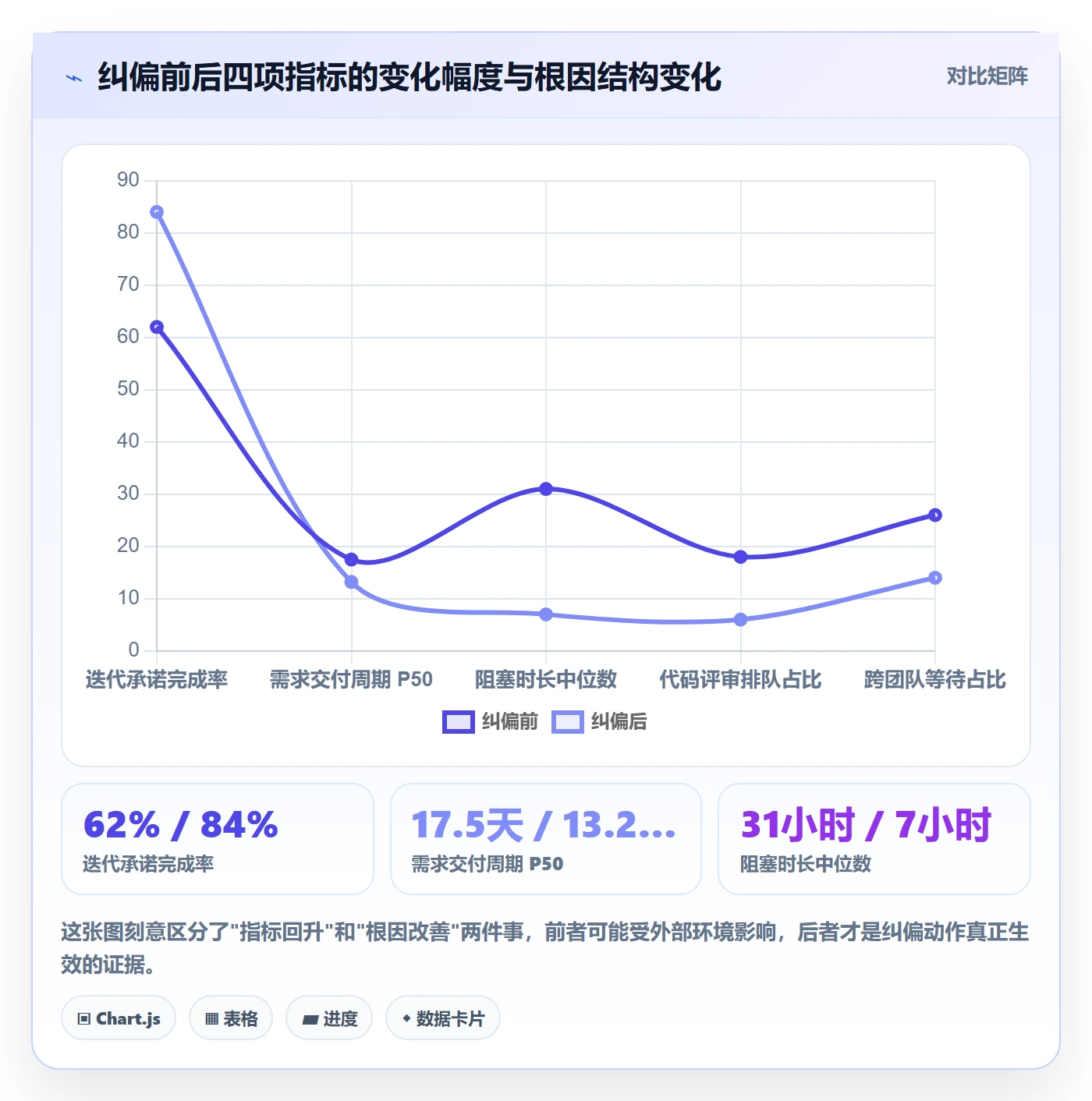Screen dimensions: 1092x1101
Task: Click the 90 y-axis tick label
Action: tap(128, 180)
